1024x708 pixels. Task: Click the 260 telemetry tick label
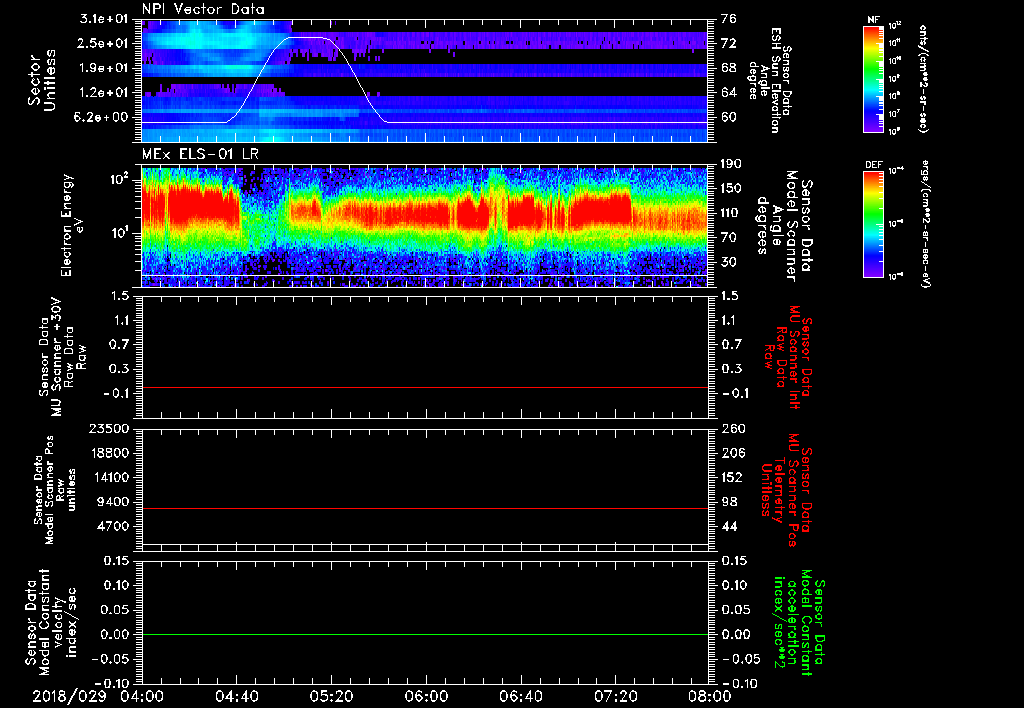point(732,429)
